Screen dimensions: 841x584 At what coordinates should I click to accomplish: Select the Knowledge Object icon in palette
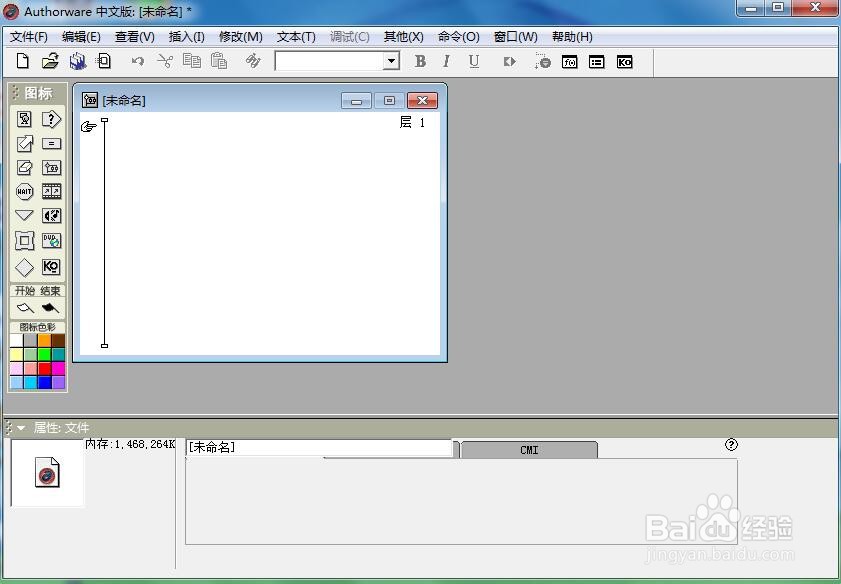tap(51, 267)
